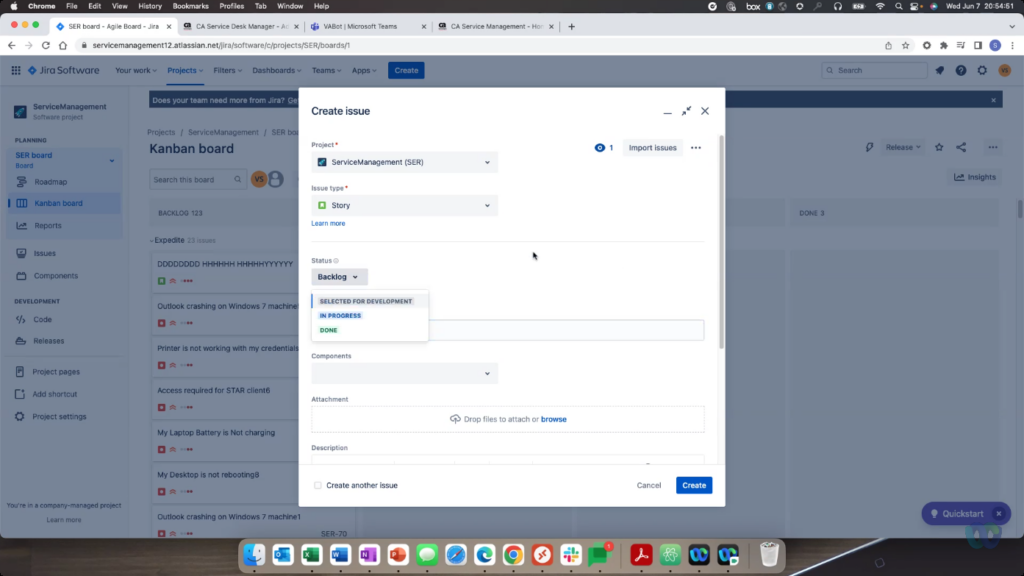Open the VS profile avatar in Jira header

point(1004,71)
